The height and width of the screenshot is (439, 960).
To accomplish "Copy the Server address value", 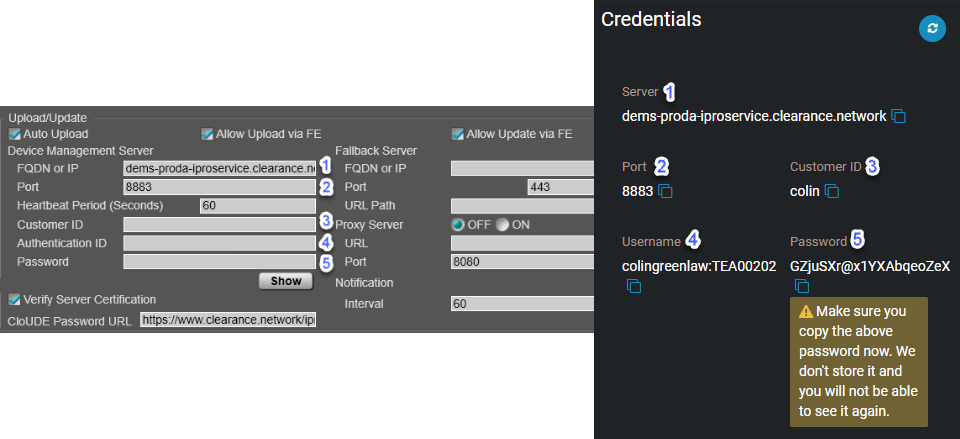I will 898,116.
